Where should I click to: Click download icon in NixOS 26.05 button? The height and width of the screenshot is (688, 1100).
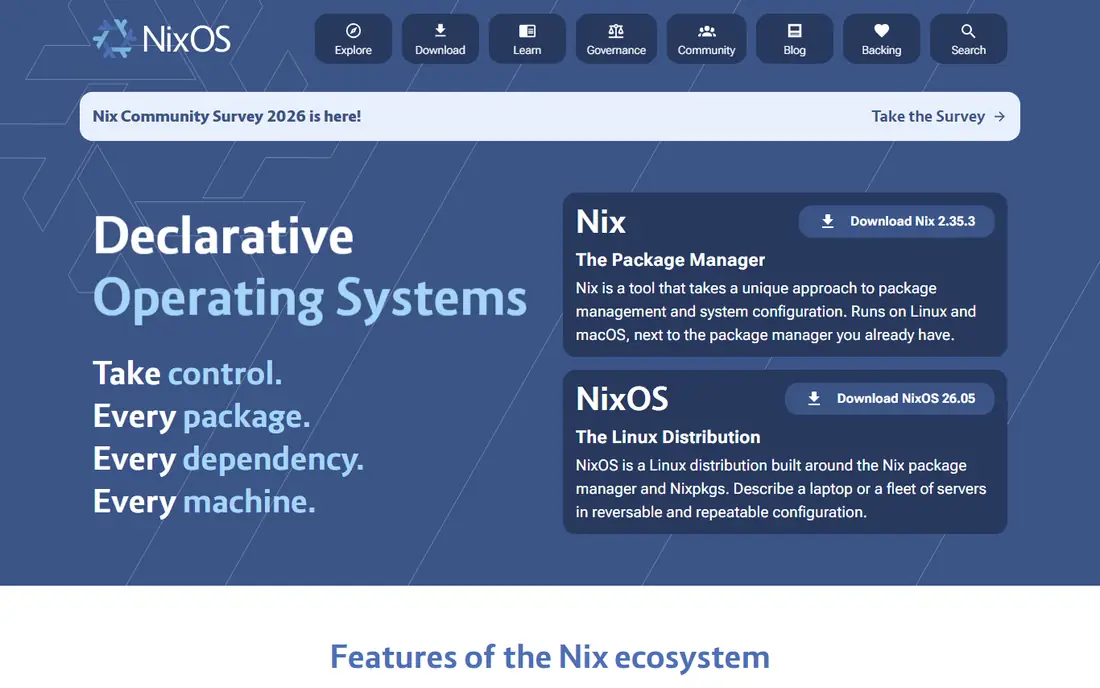coord(814,398)
